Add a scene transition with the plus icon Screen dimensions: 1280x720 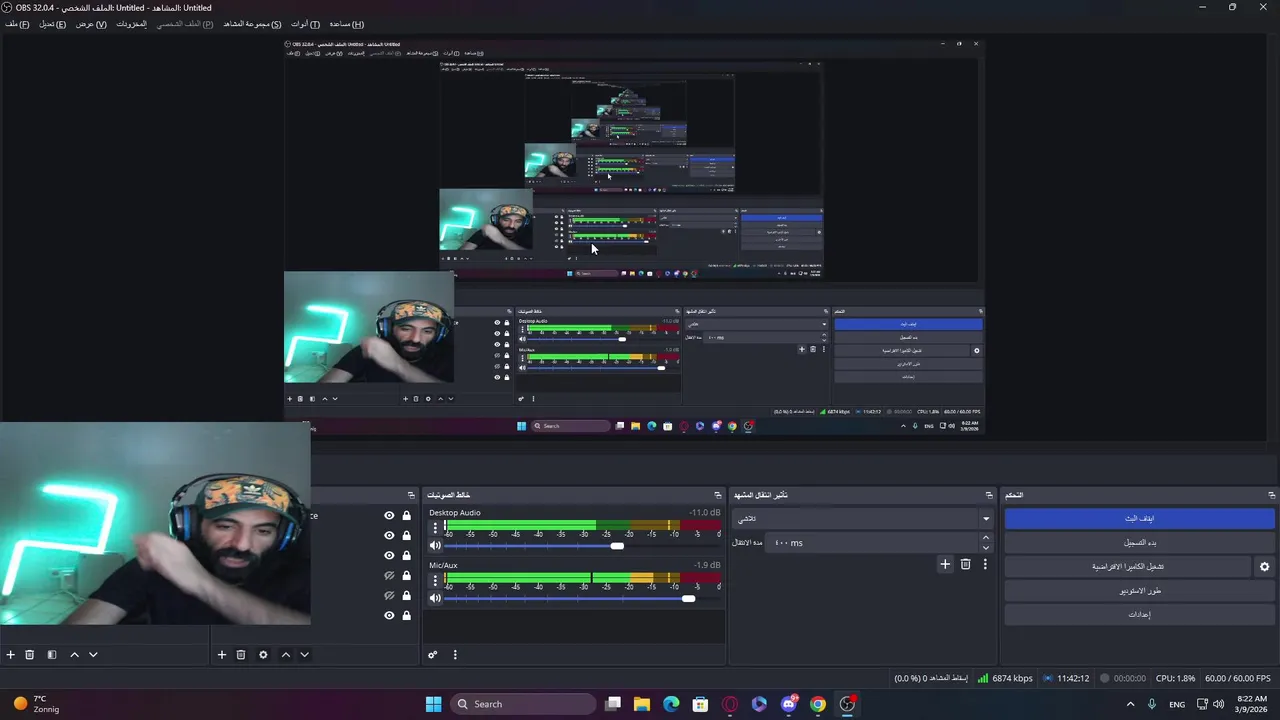[x=945, y=564]
